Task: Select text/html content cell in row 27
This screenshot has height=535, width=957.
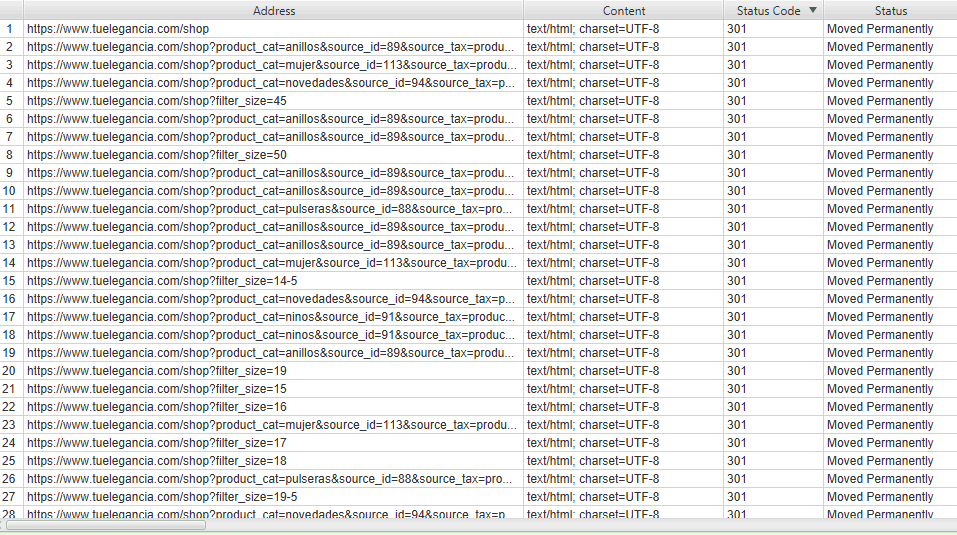Action: [593, 497]
